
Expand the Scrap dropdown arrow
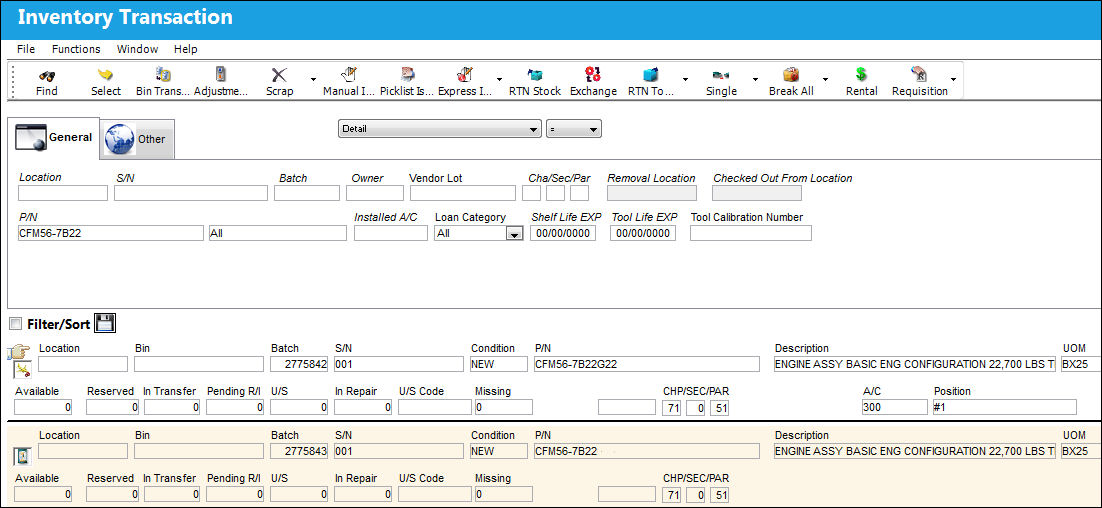[313, 79]
